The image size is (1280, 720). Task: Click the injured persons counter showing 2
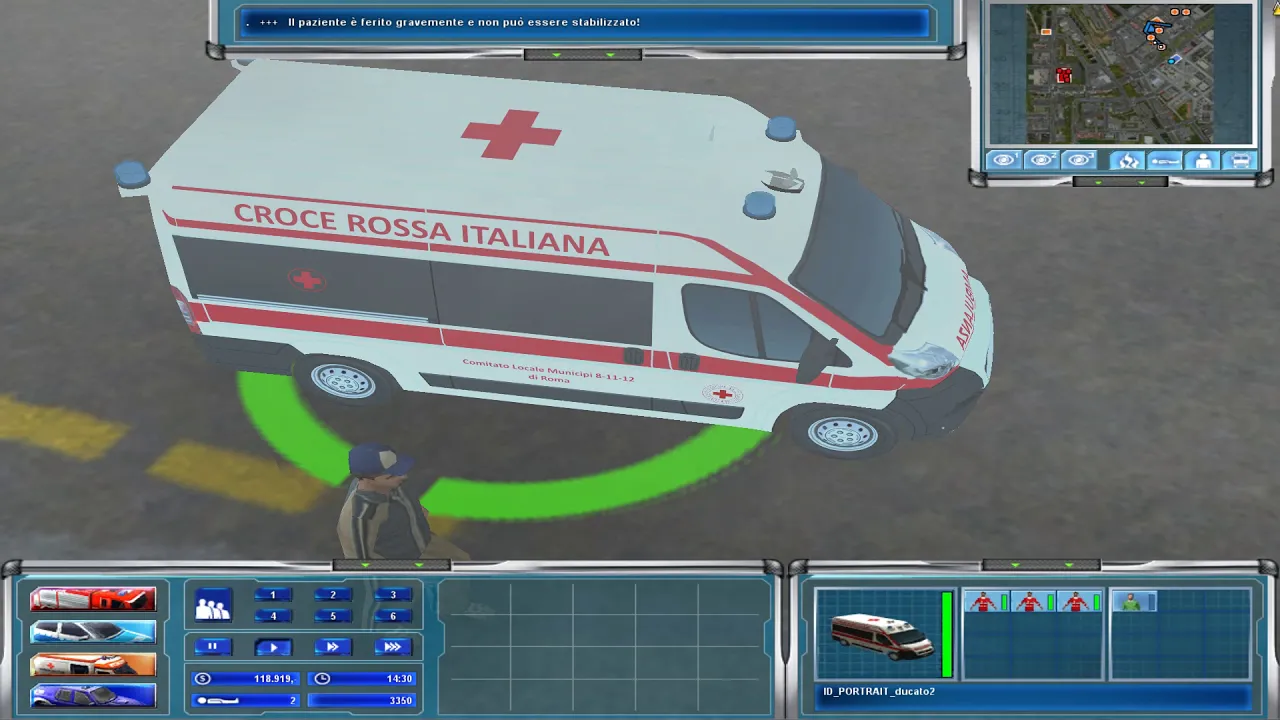[246, 700]
